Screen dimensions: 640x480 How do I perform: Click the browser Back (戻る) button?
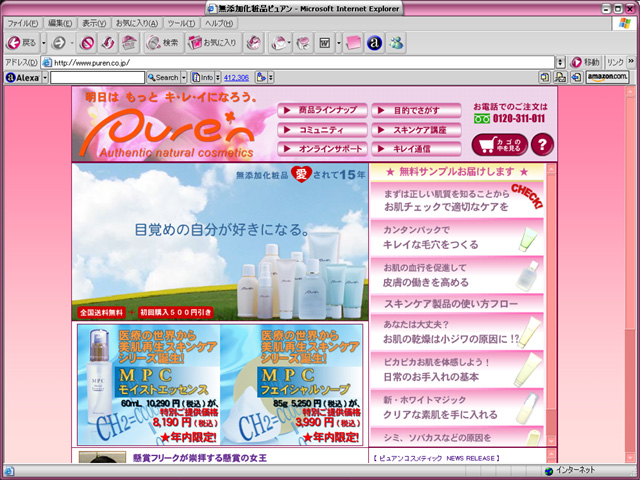[x=22, y=43]
